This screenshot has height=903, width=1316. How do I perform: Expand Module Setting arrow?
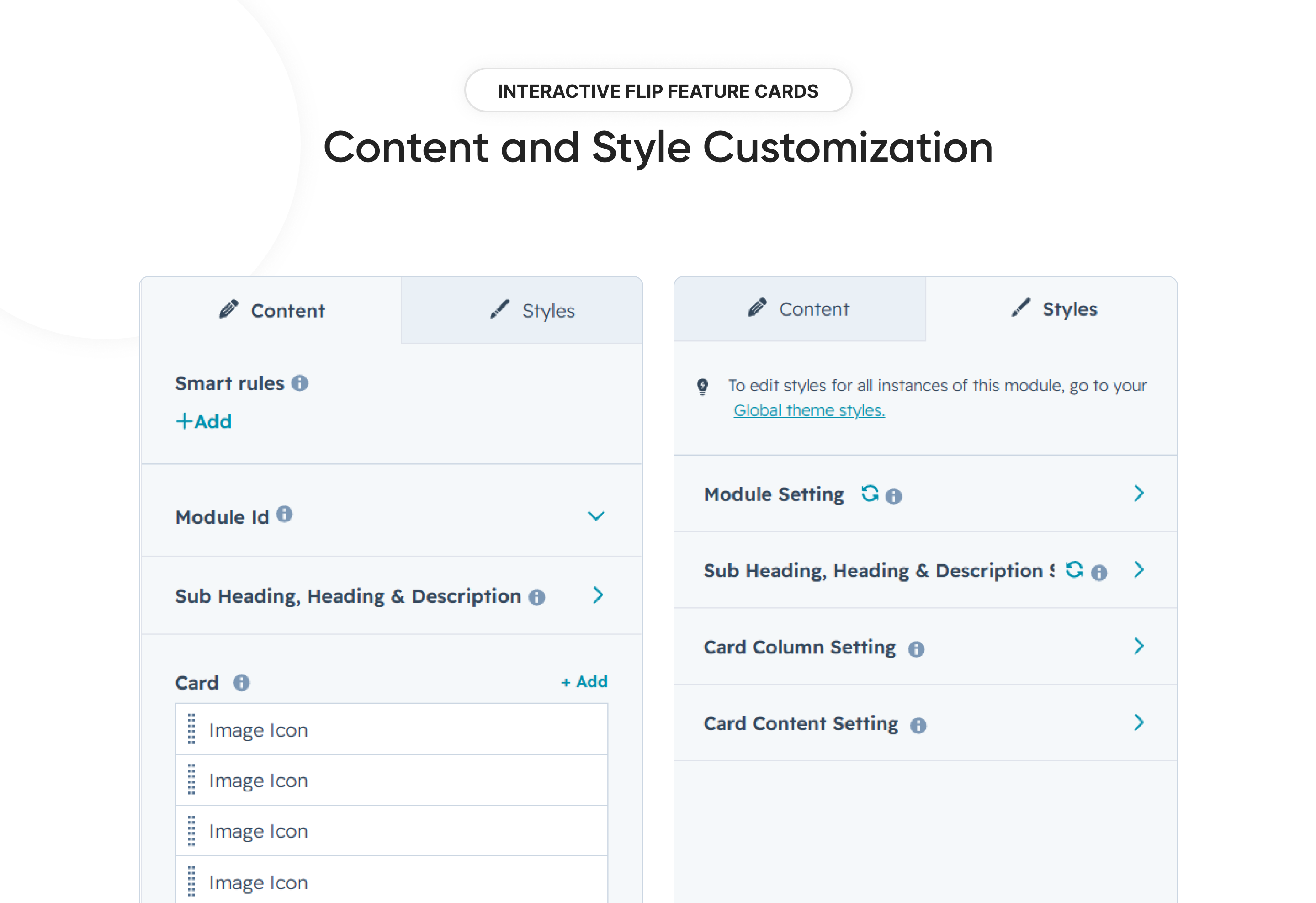1139,493
